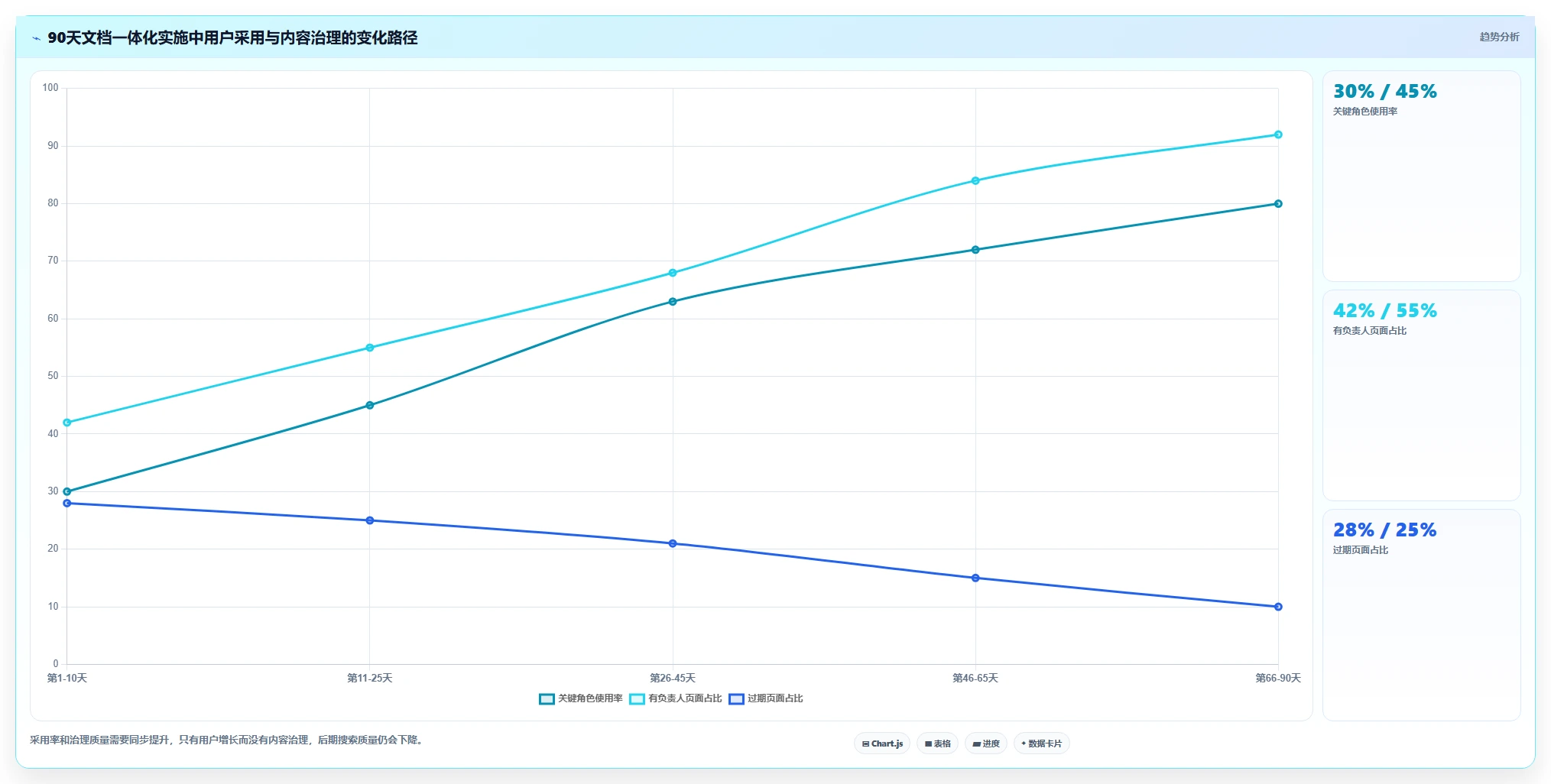
Task: Click the trend icon beside the dashboard title
Action: (36, 38)
